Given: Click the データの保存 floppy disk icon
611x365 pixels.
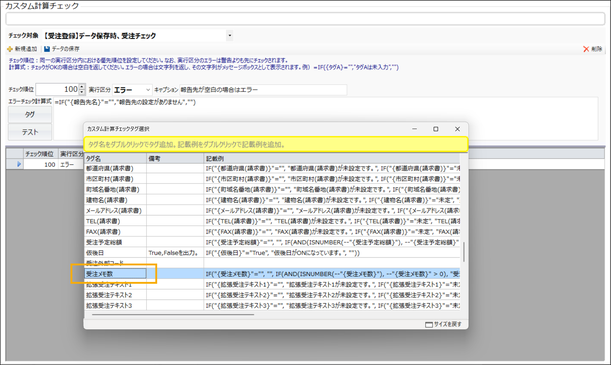Looking at the screenshot, I should (x=47, y=49).
